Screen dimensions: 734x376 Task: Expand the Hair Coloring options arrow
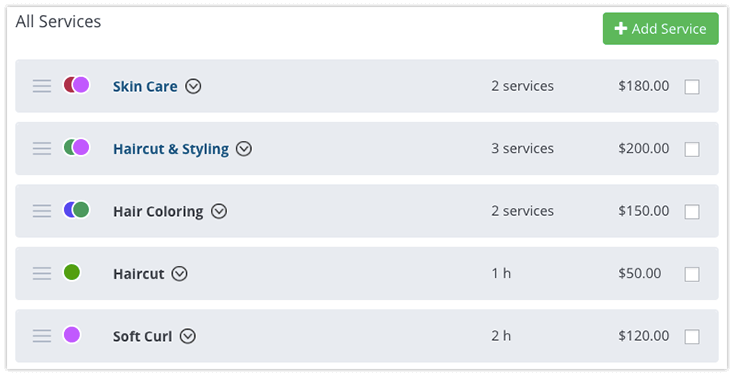click(219, 211)
